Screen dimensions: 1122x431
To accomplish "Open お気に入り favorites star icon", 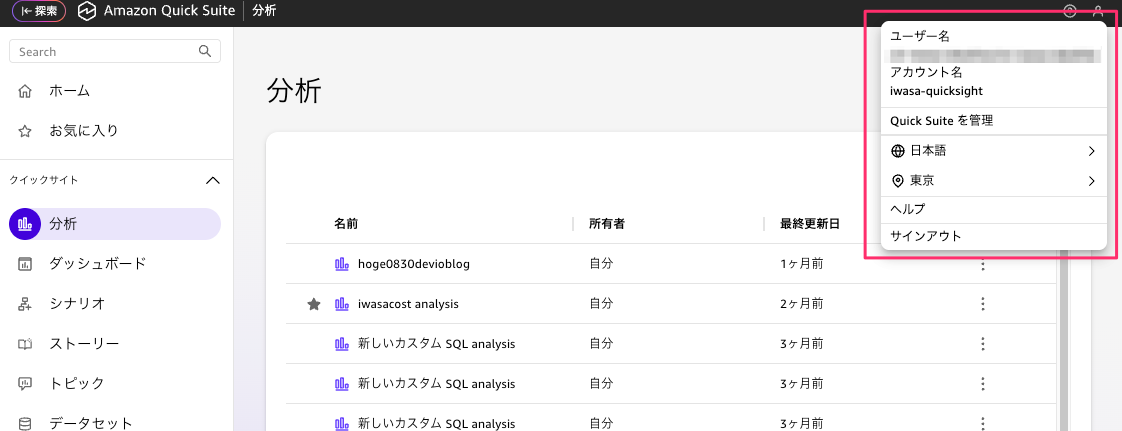I will 26,131.
